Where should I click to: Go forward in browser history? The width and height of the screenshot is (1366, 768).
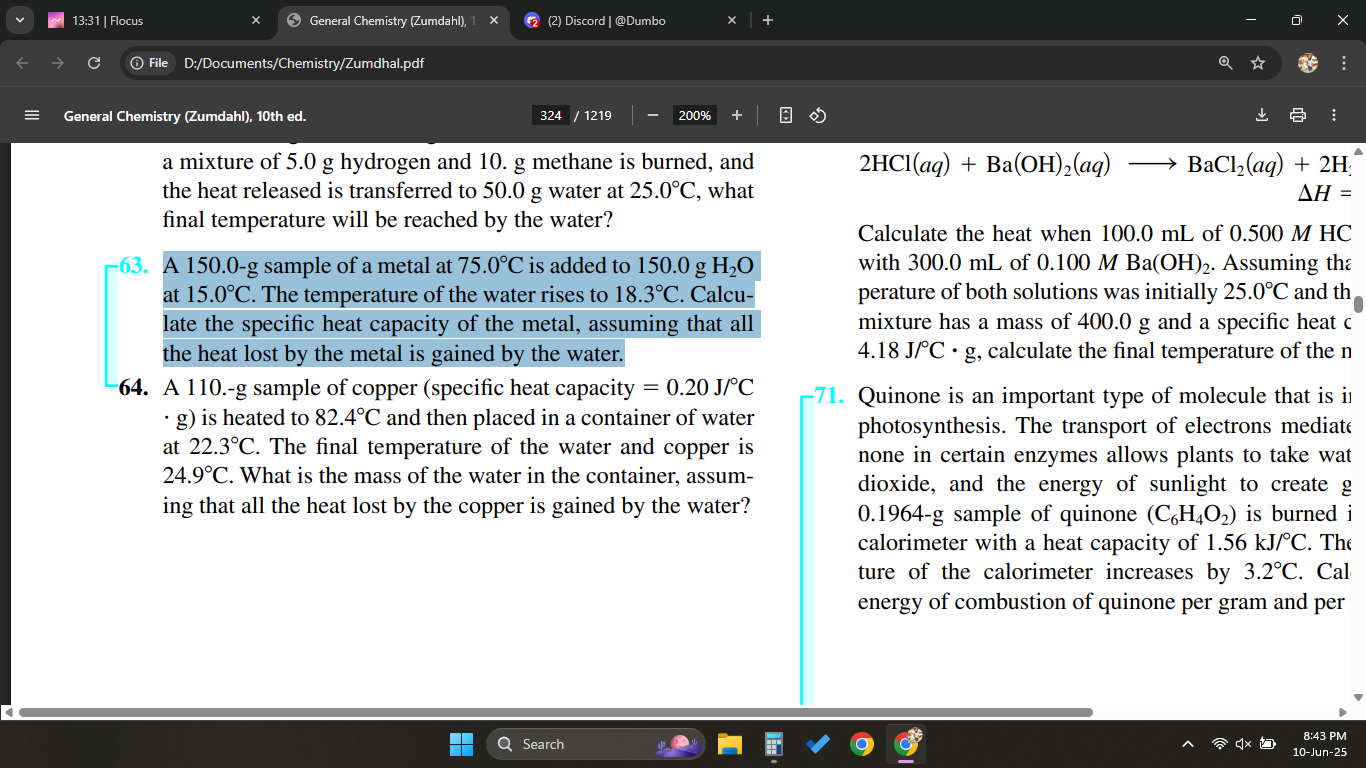[59, 63]
